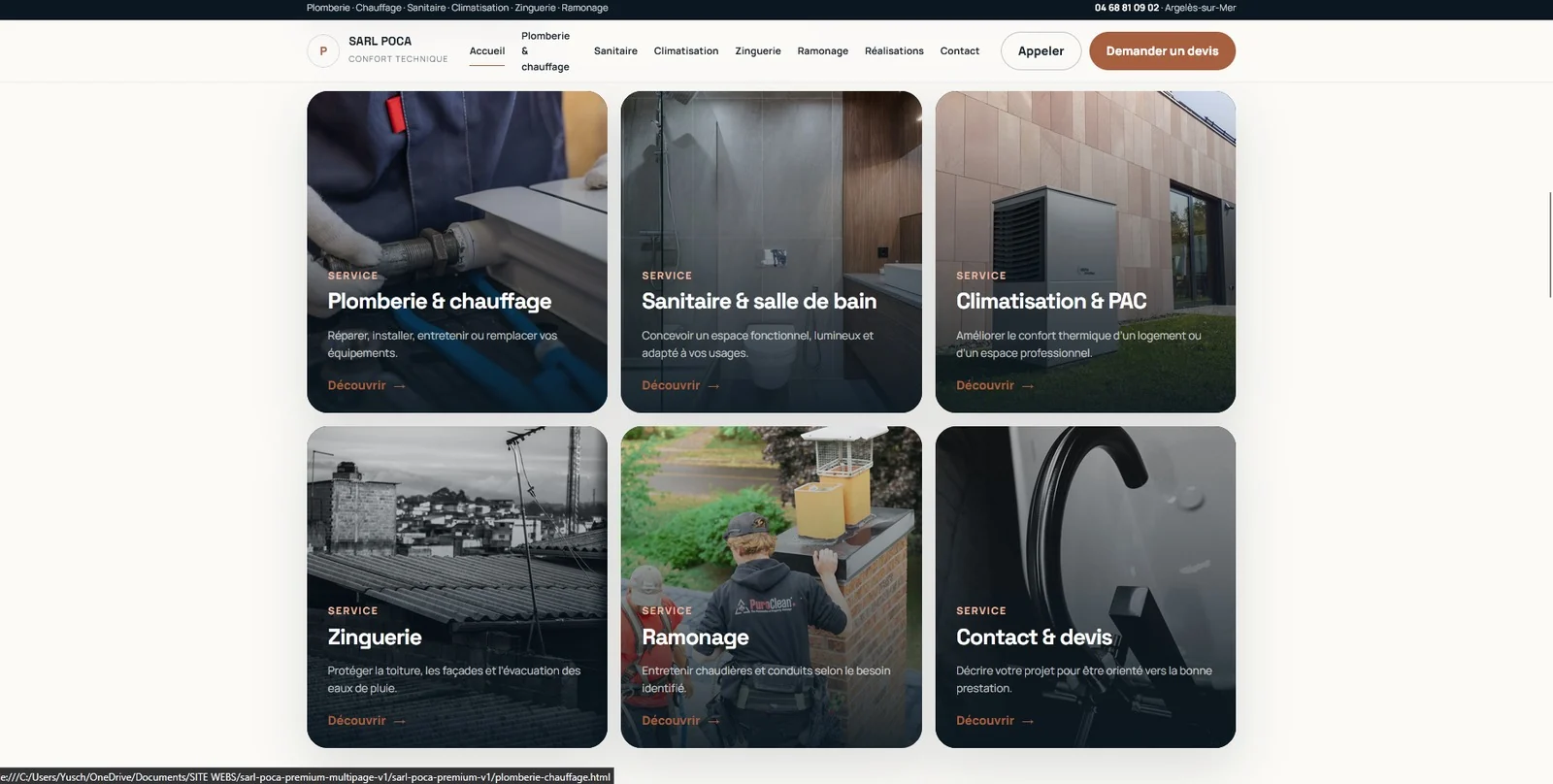Click the 'Réparer, installer, entretenir' description
The height and width of the screenshot is (784, 1553).
pos(443,344)
